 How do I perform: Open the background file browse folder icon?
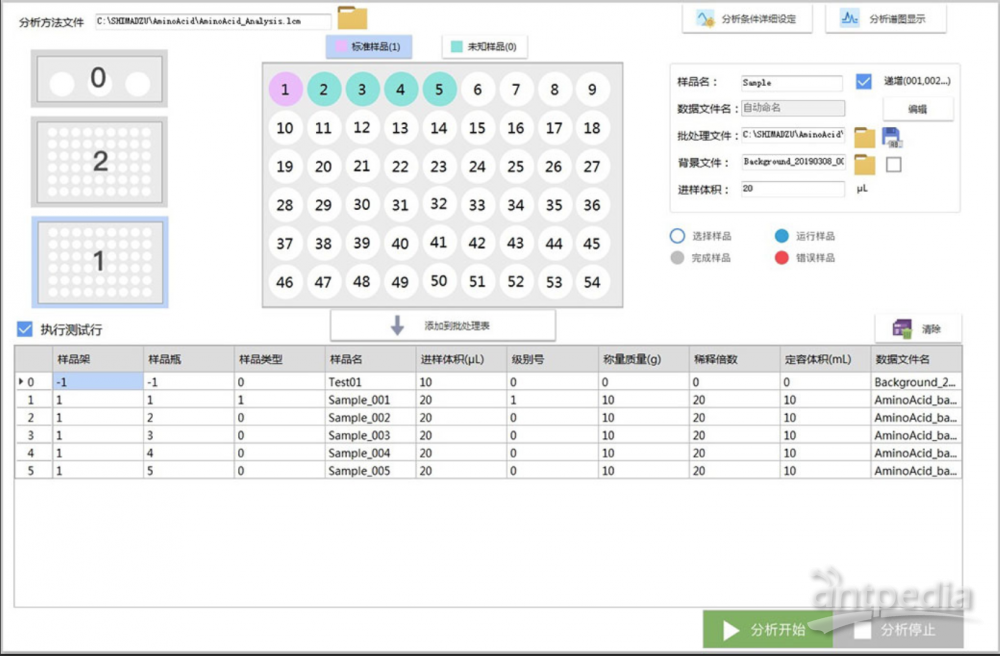tap(864, 163)
